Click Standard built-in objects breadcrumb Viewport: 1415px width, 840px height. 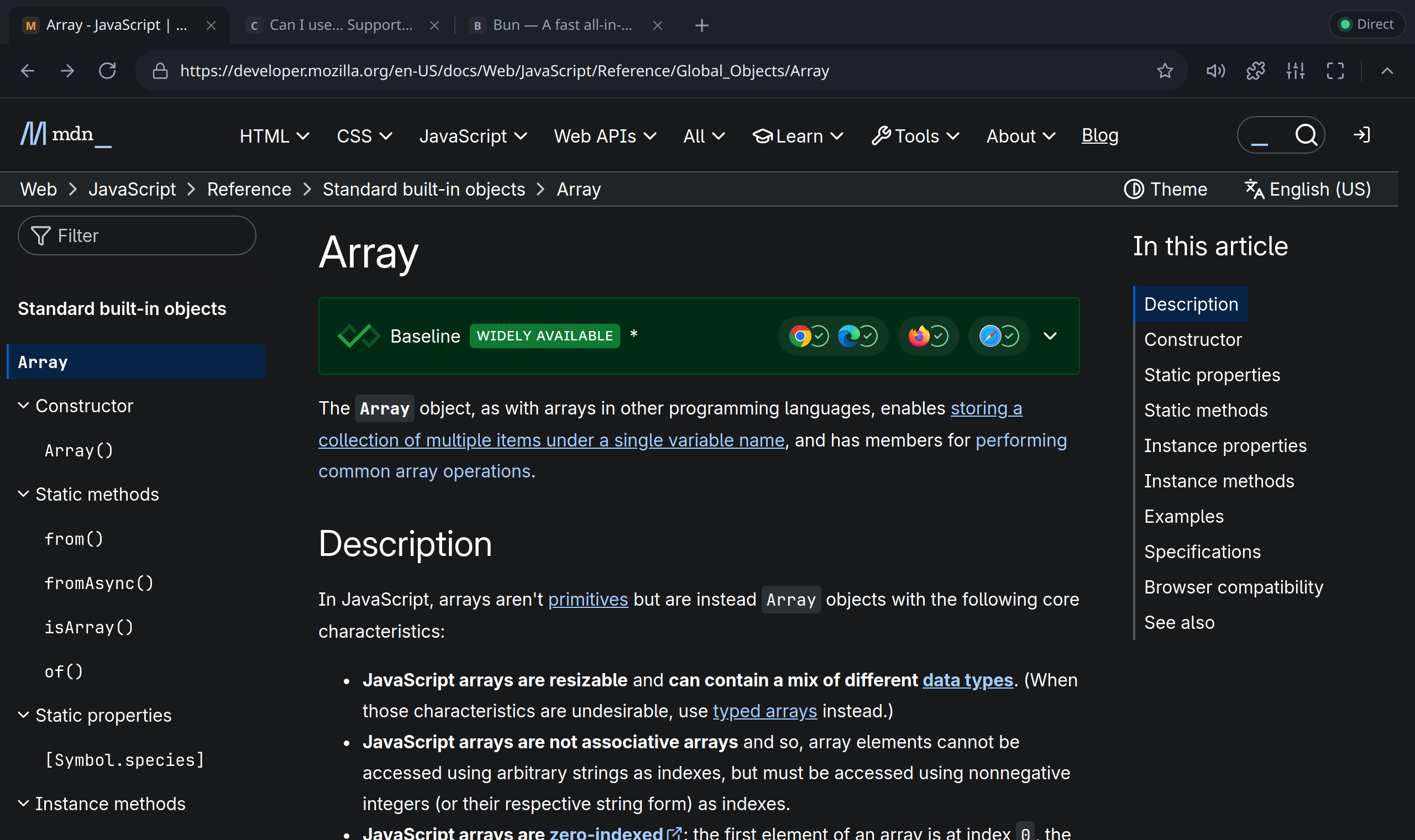(x=424, y=189)
